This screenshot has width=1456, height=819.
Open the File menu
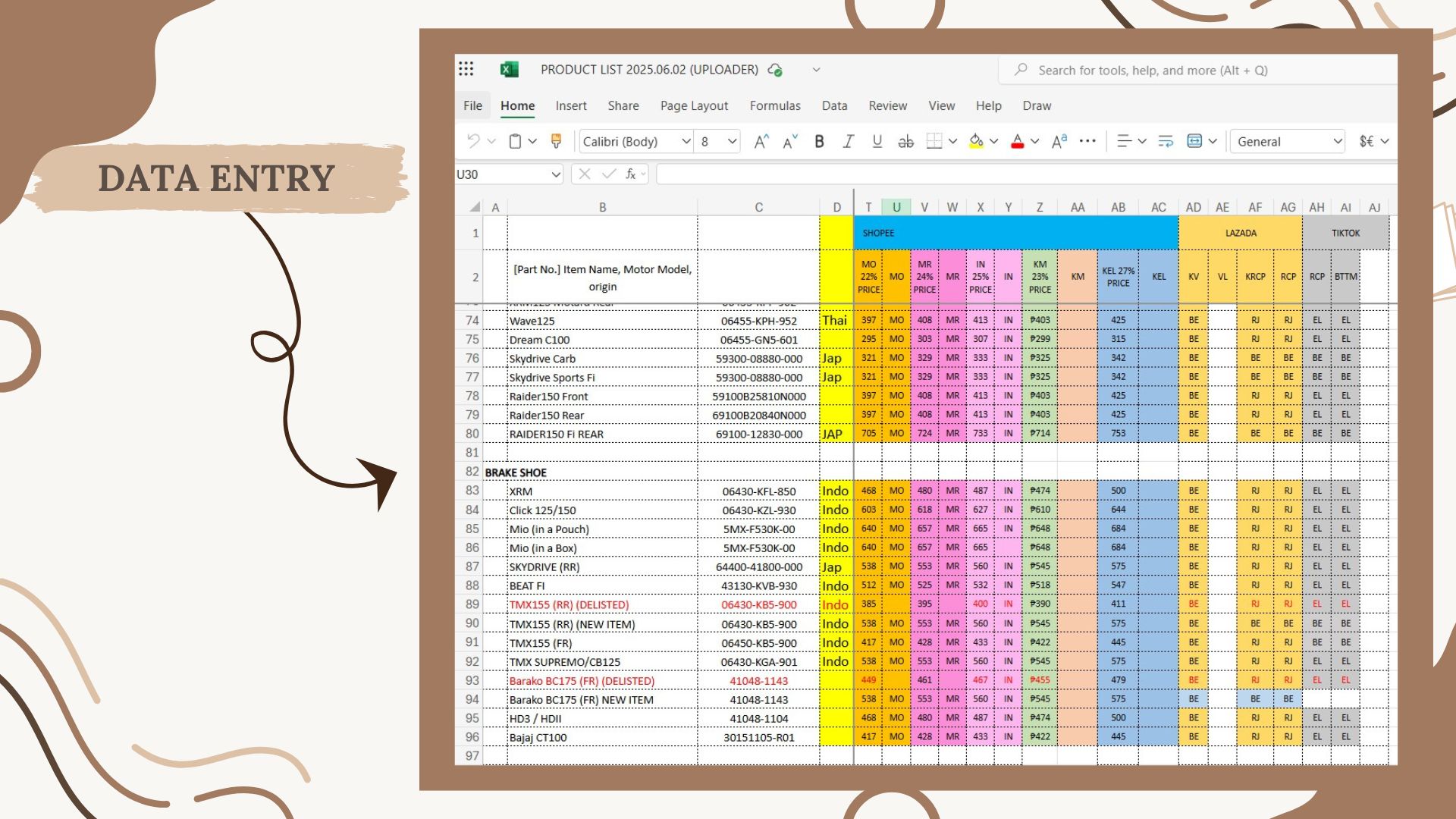point(472,105)
